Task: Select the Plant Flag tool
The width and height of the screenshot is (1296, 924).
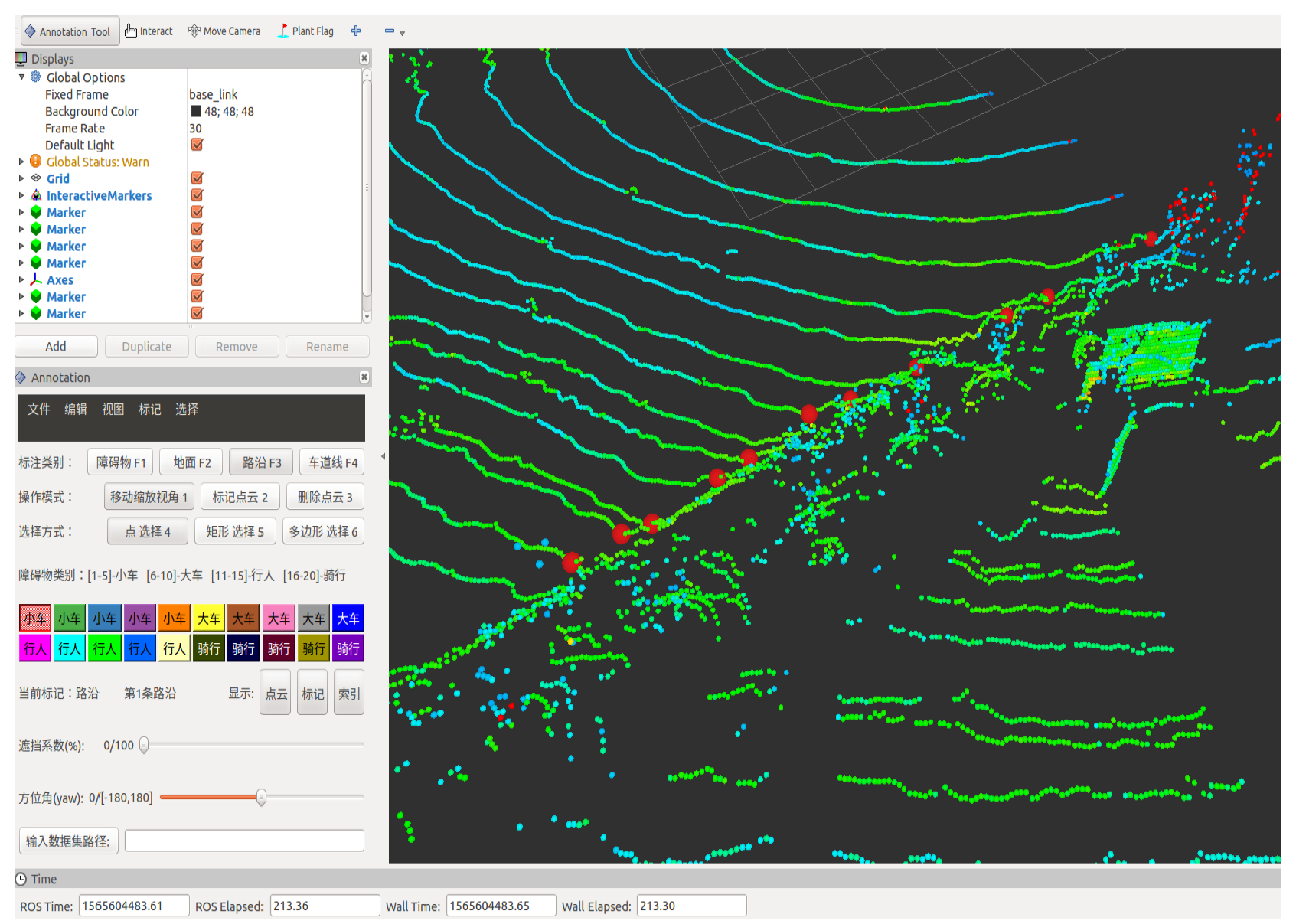Action: (305, 31)
